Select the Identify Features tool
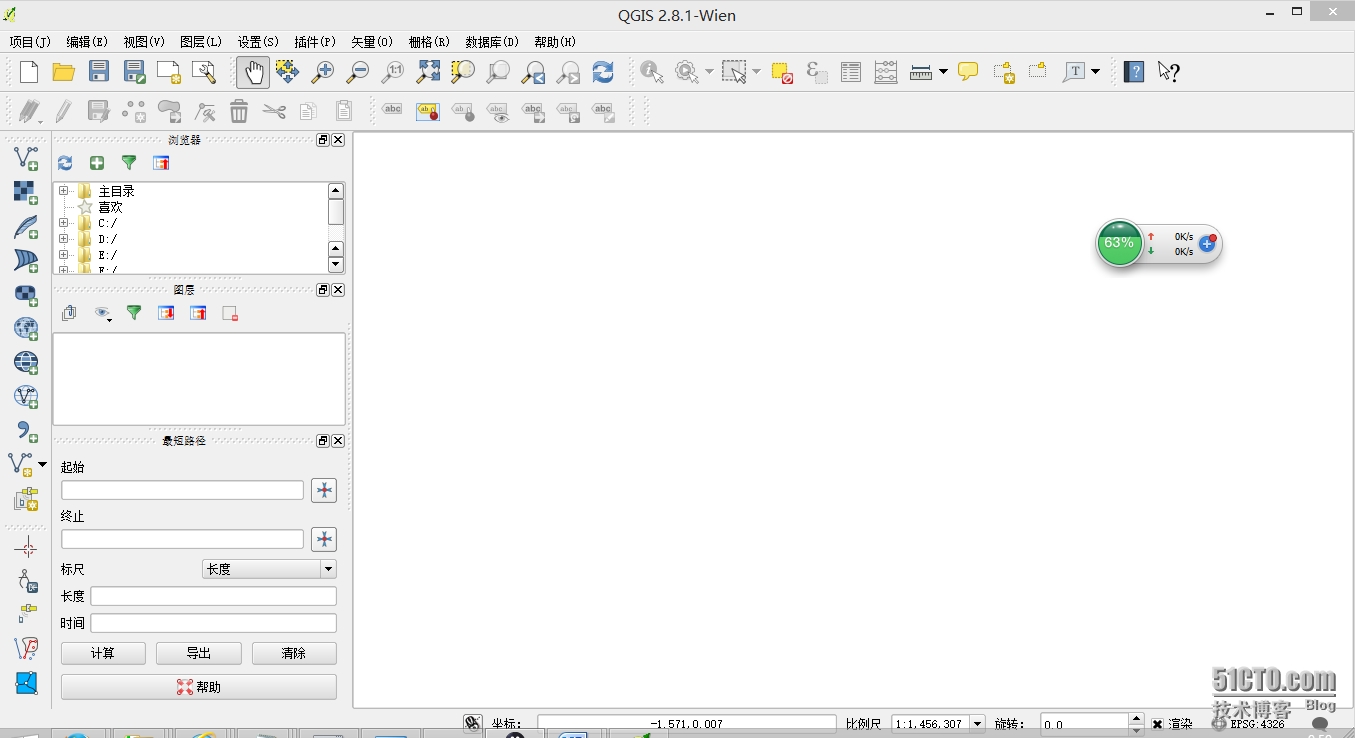 click(x=652, y=72)
